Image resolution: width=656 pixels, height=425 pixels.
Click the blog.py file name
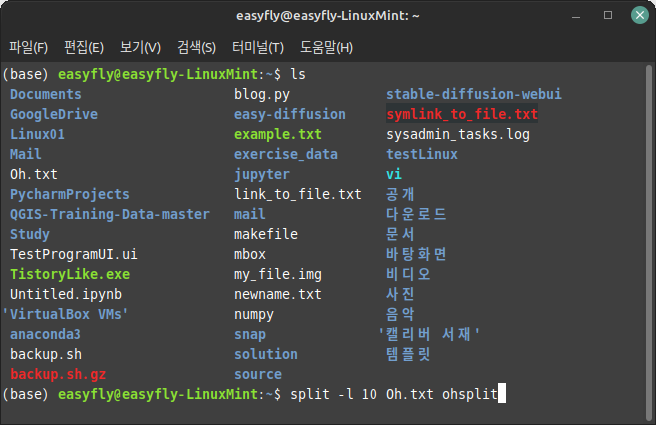261,94
